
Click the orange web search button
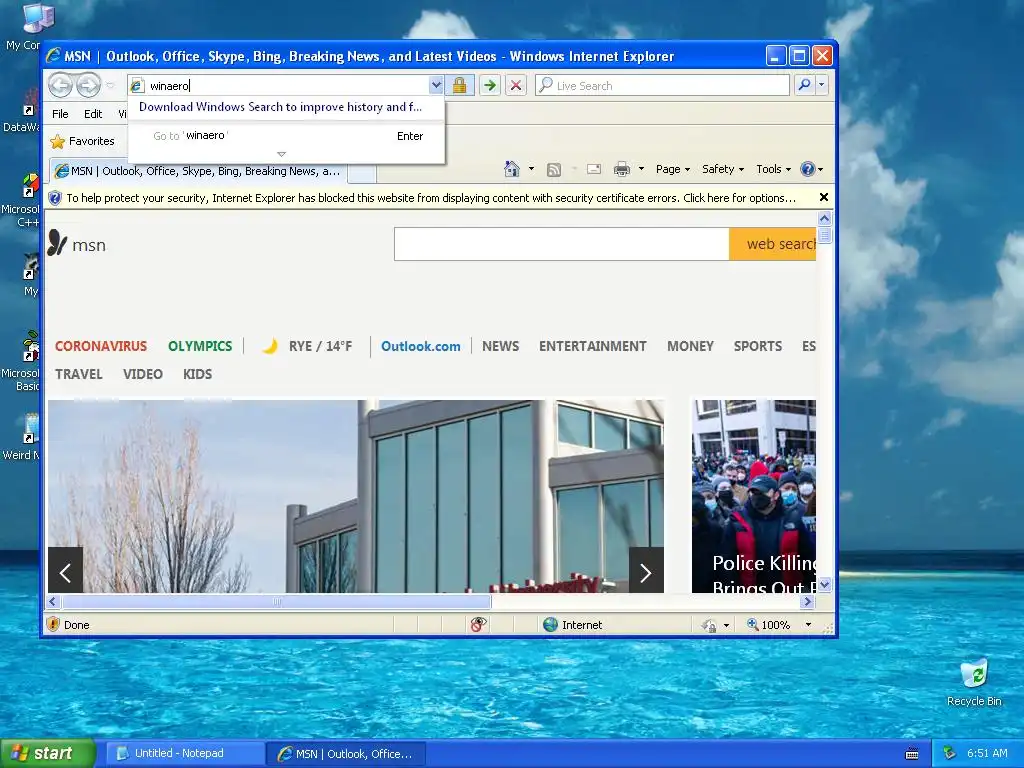pyautogui.click(x=773, y=244)
